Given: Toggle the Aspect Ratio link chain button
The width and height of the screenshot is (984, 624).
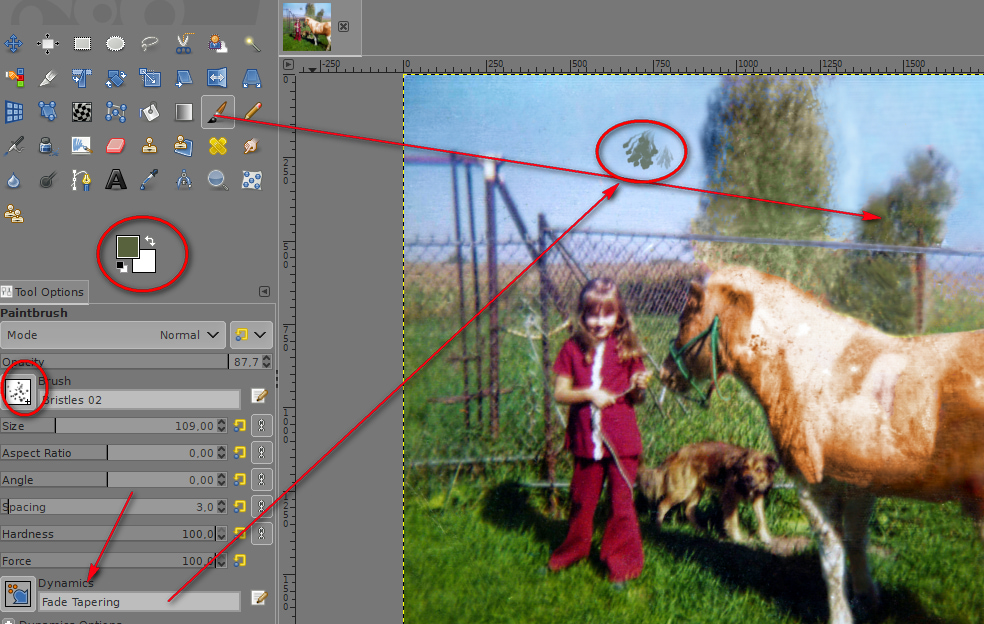Looking at the screenshot, I should coord(262,453).
